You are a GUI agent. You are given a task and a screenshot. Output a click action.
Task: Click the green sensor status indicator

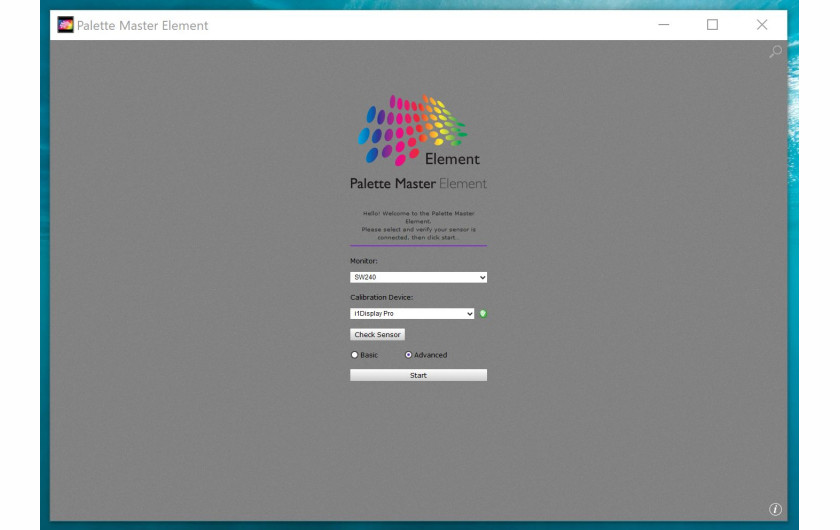(483, 313)
